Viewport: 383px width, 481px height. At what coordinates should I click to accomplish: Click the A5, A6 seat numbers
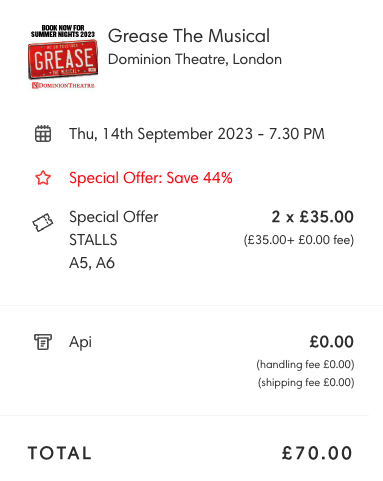[x=92, y=263]
